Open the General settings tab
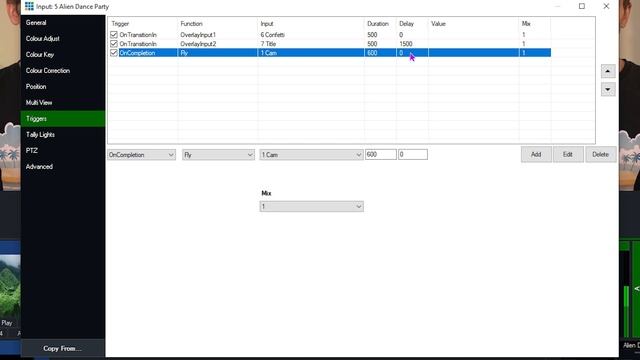Image resolution: width=640 pixels, height=360 pixels. (63, 23)
